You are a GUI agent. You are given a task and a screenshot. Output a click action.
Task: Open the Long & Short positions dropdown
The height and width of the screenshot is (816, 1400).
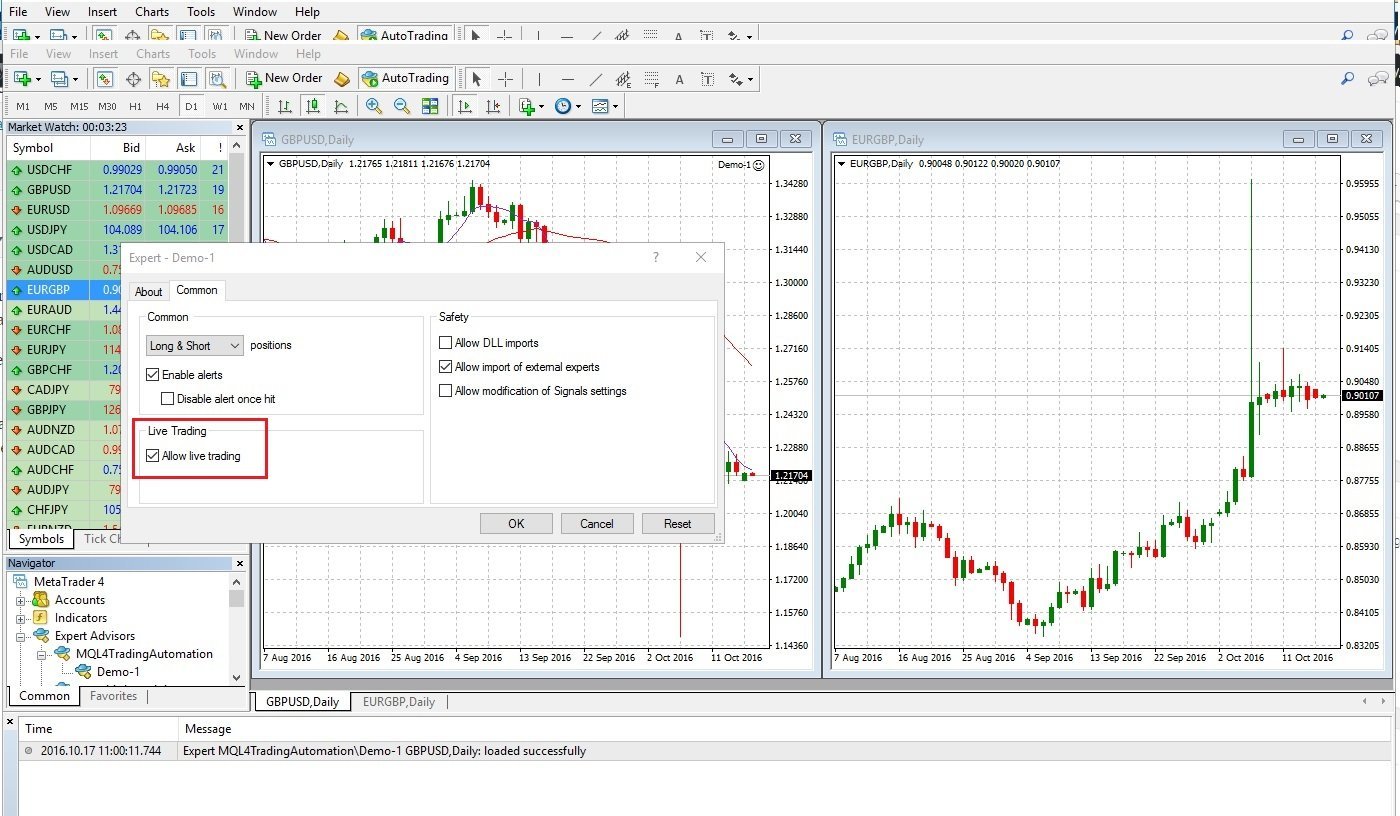click(x=195, y=346)
